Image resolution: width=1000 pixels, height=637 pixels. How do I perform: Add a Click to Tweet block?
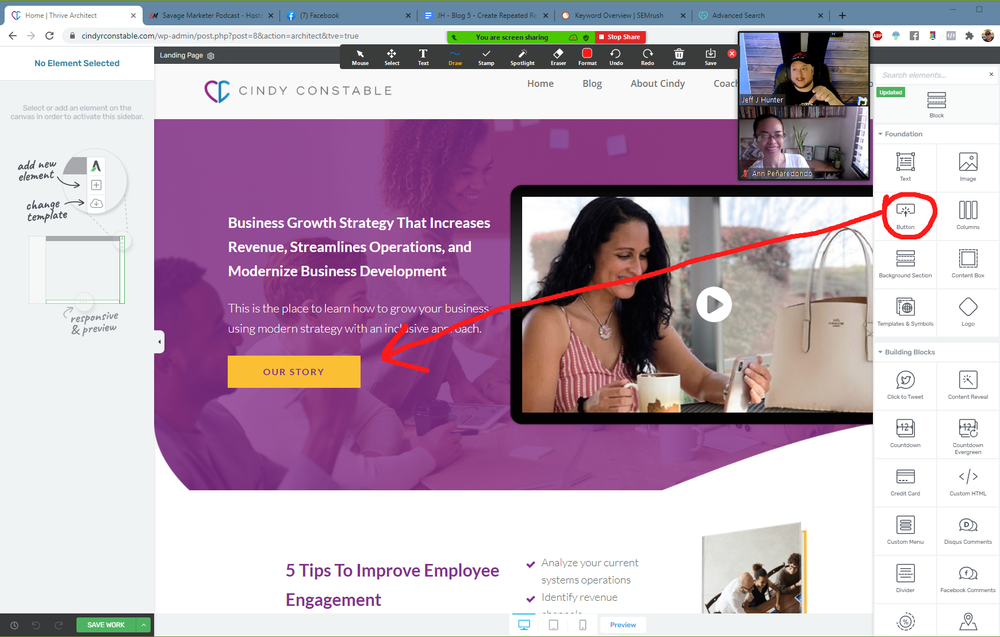(x=905, y=384)
